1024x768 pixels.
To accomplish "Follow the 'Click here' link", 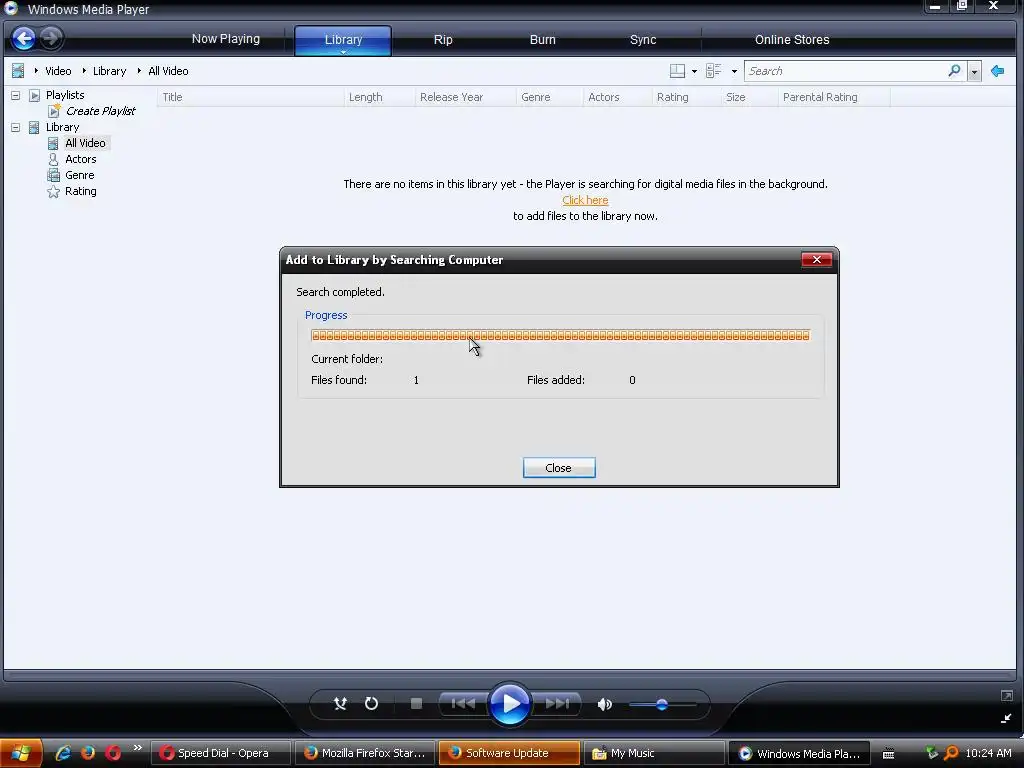I will [x=585, y=200].
